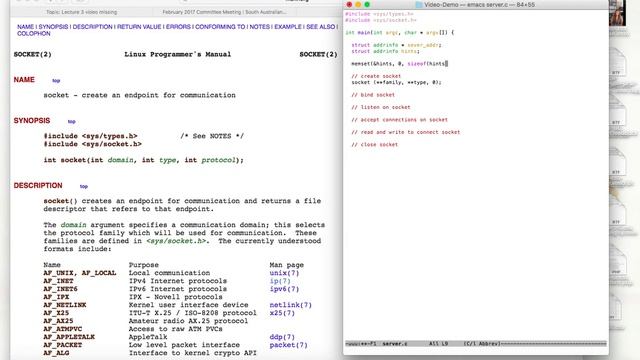
Task: Select the AF_INET row name in the table
Action: click(x=58, y=281)
